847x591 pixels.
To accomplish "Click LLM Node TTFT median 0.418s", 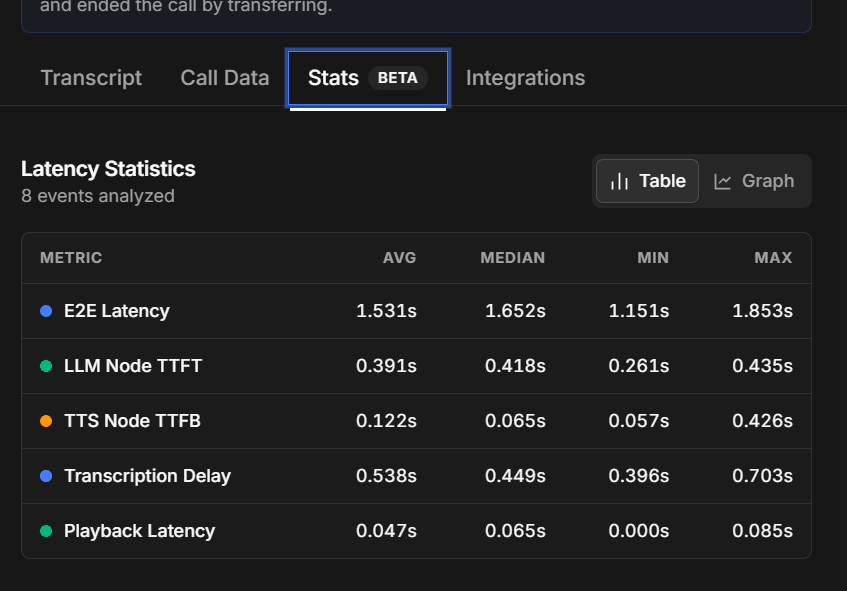I will point(515,366).
